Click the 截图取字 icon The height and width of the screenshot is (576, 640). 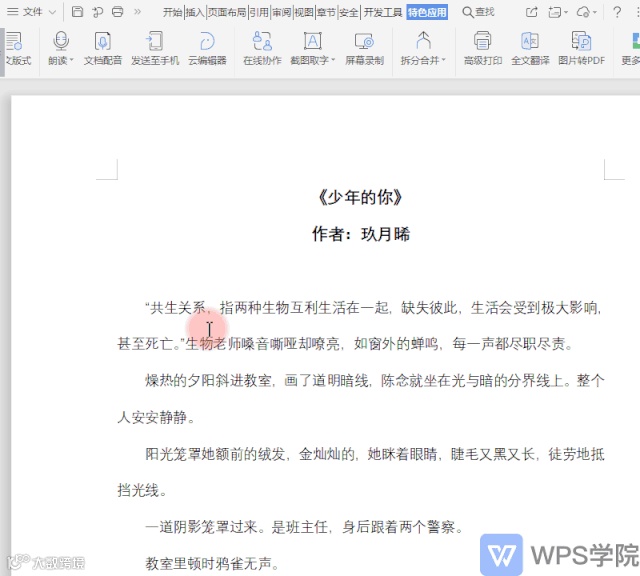313,41
